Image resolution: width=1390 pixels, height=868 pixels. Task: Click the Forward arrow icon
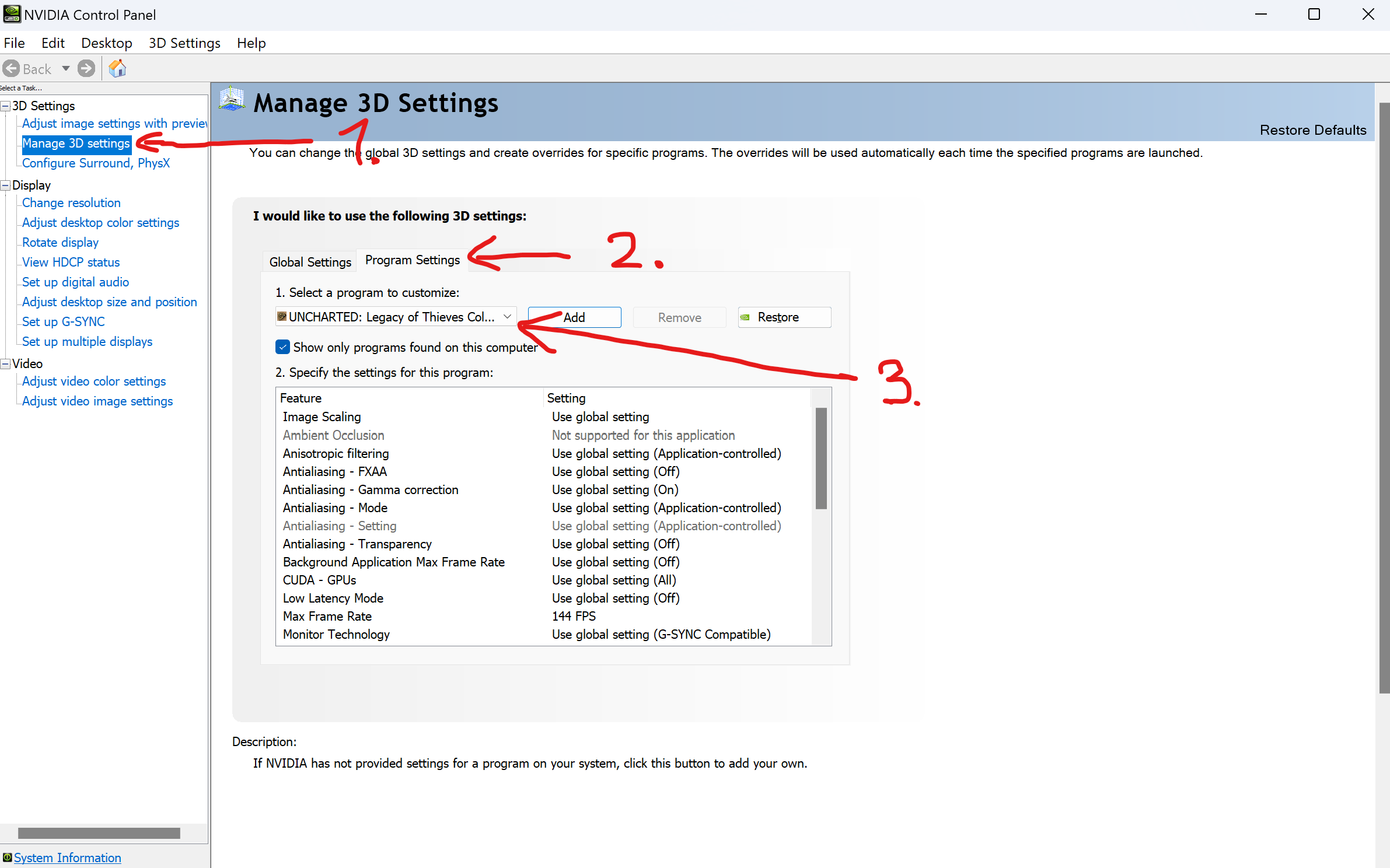coord(86,69)
